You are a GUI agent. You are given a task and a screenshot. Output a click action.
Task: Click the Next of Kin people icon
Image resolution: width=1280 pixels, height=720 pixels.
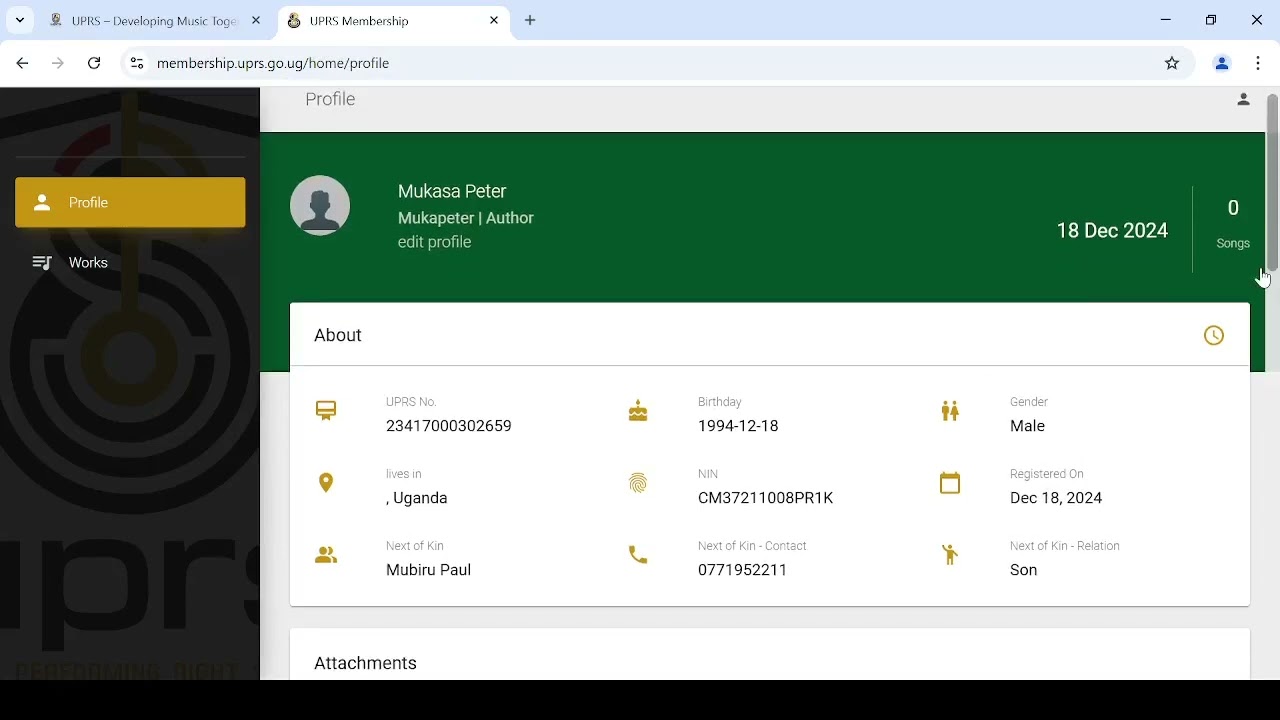[326, 555]
